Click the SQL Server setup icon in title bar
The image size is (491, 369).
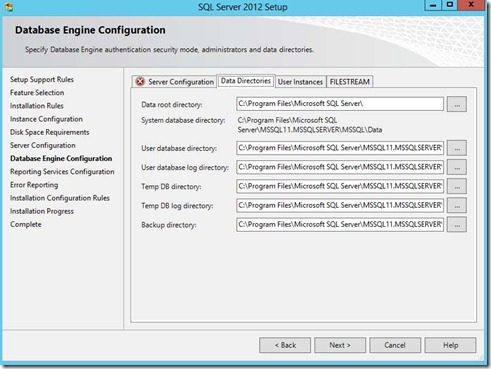(x=9, y=6)
